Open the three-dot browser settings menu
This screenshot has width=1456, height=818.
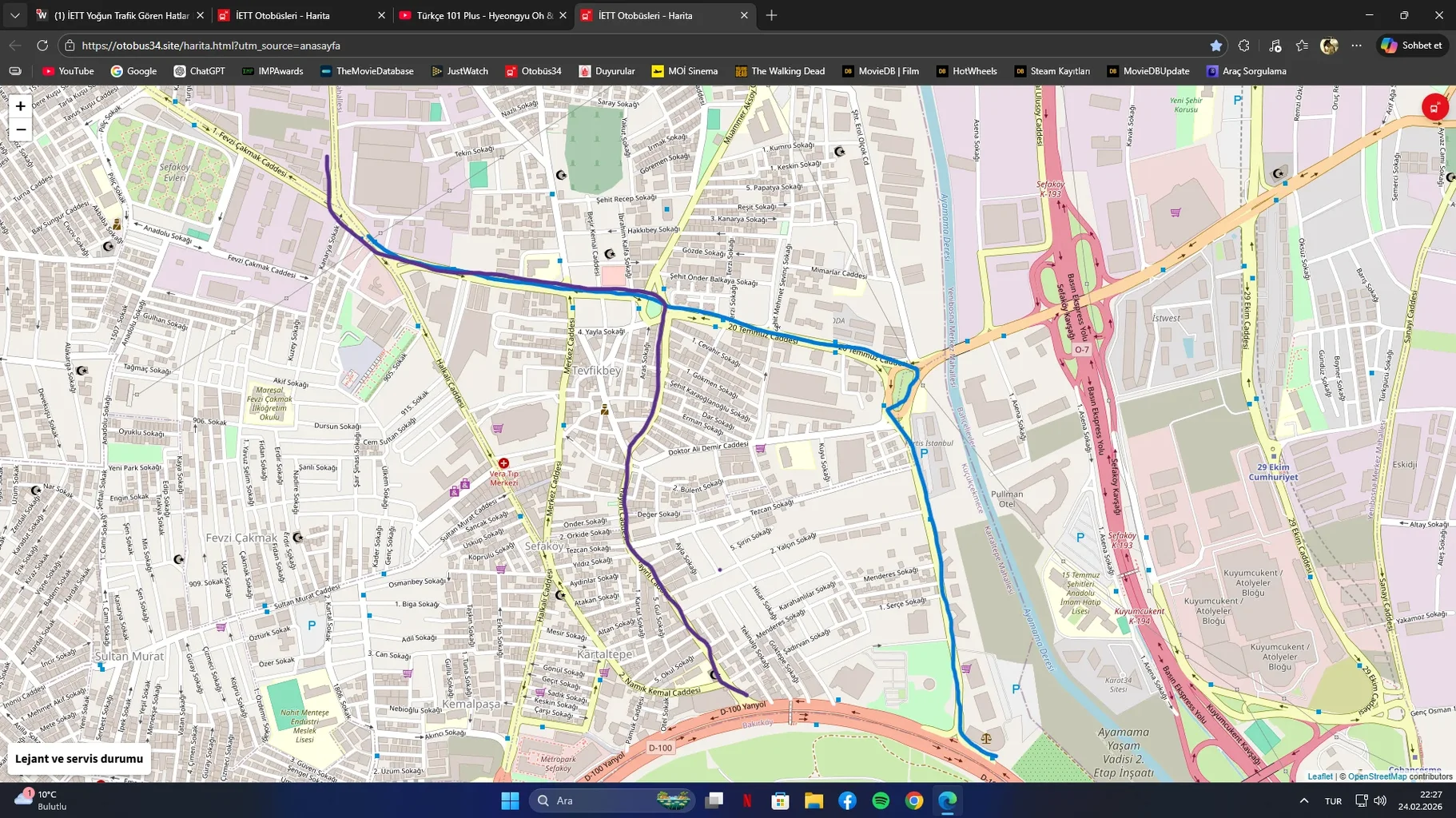coord(1358,46)
